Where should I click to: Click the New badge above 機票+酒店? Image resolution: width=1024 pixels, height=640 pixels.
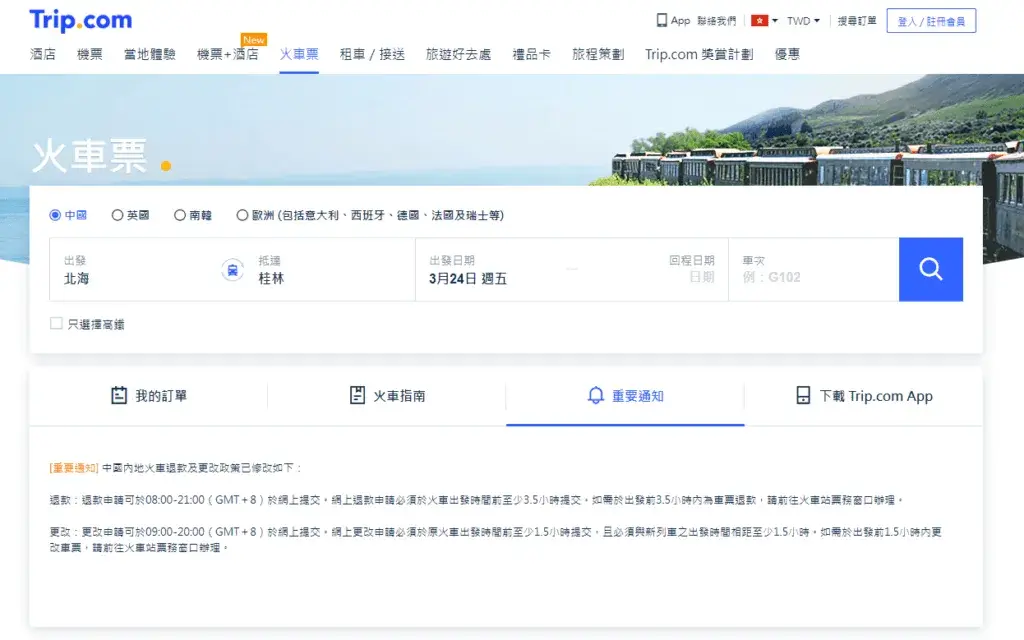click(x=254, y=40)
